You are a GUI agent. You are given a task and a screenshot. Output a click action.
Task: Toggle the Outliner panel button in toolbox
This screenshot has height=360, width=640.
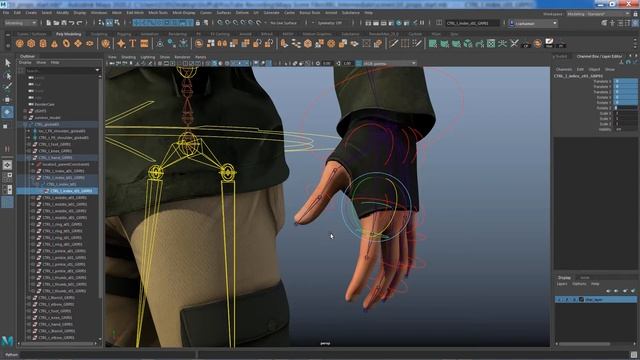point(7,202)
